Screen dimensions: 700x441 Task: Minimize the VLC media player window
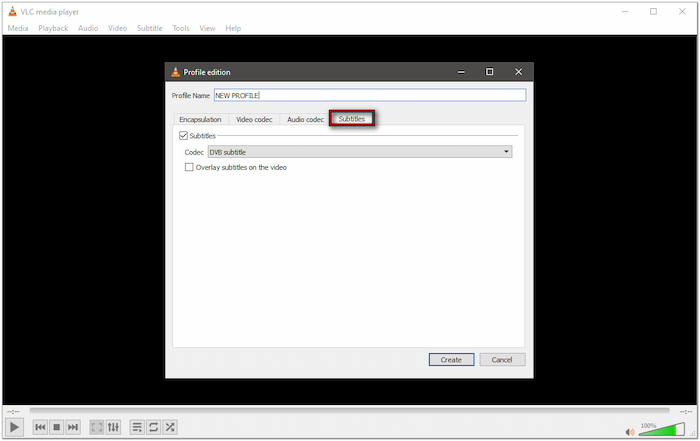coord(625,12)
